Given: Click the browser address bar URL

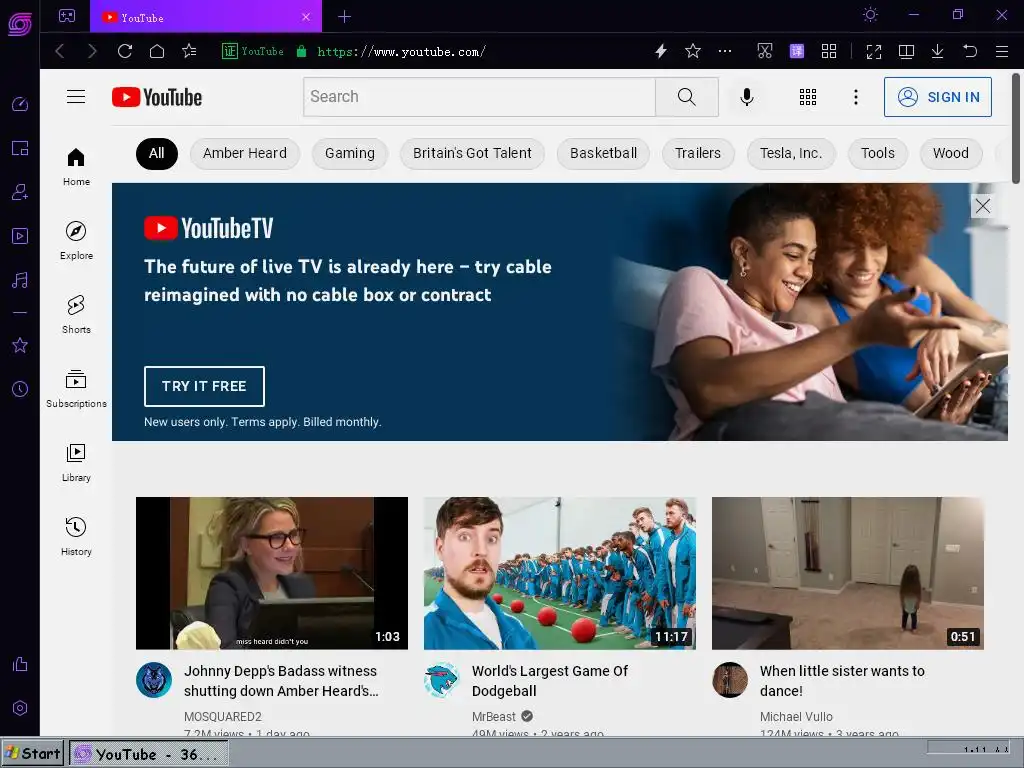Looking at the screenshot, I should tap(402, 52).
